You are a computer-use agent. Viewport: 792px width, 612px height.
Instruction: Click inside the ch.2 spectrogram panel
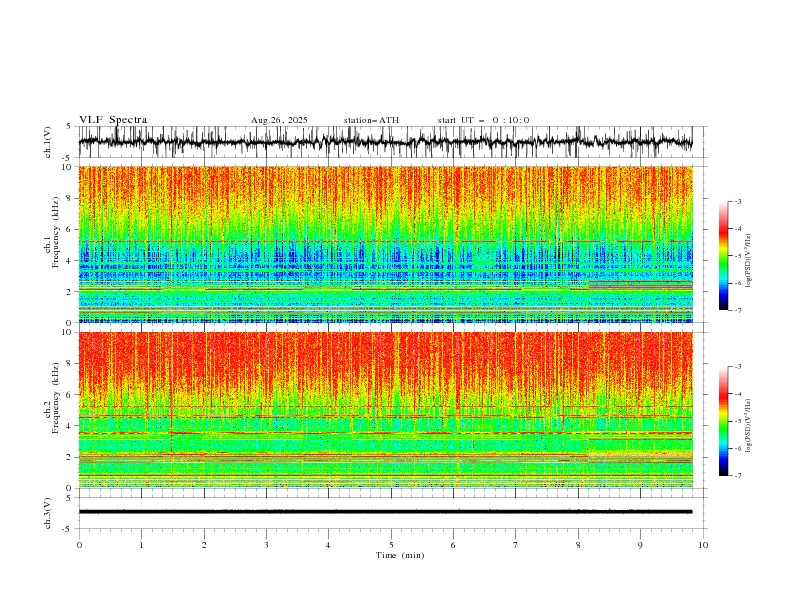385,410
